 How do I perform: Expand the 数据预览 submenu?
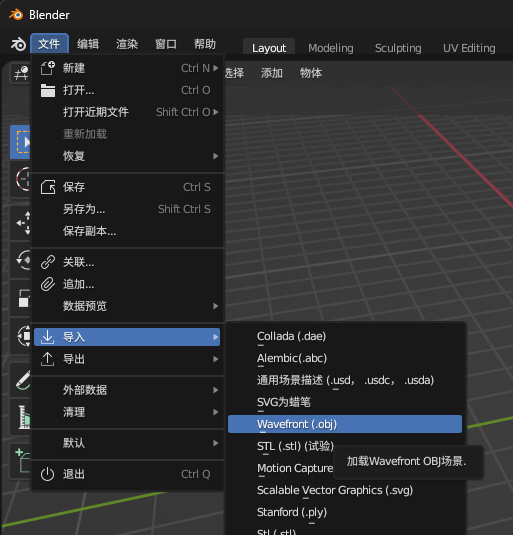[x=127, y=306]
